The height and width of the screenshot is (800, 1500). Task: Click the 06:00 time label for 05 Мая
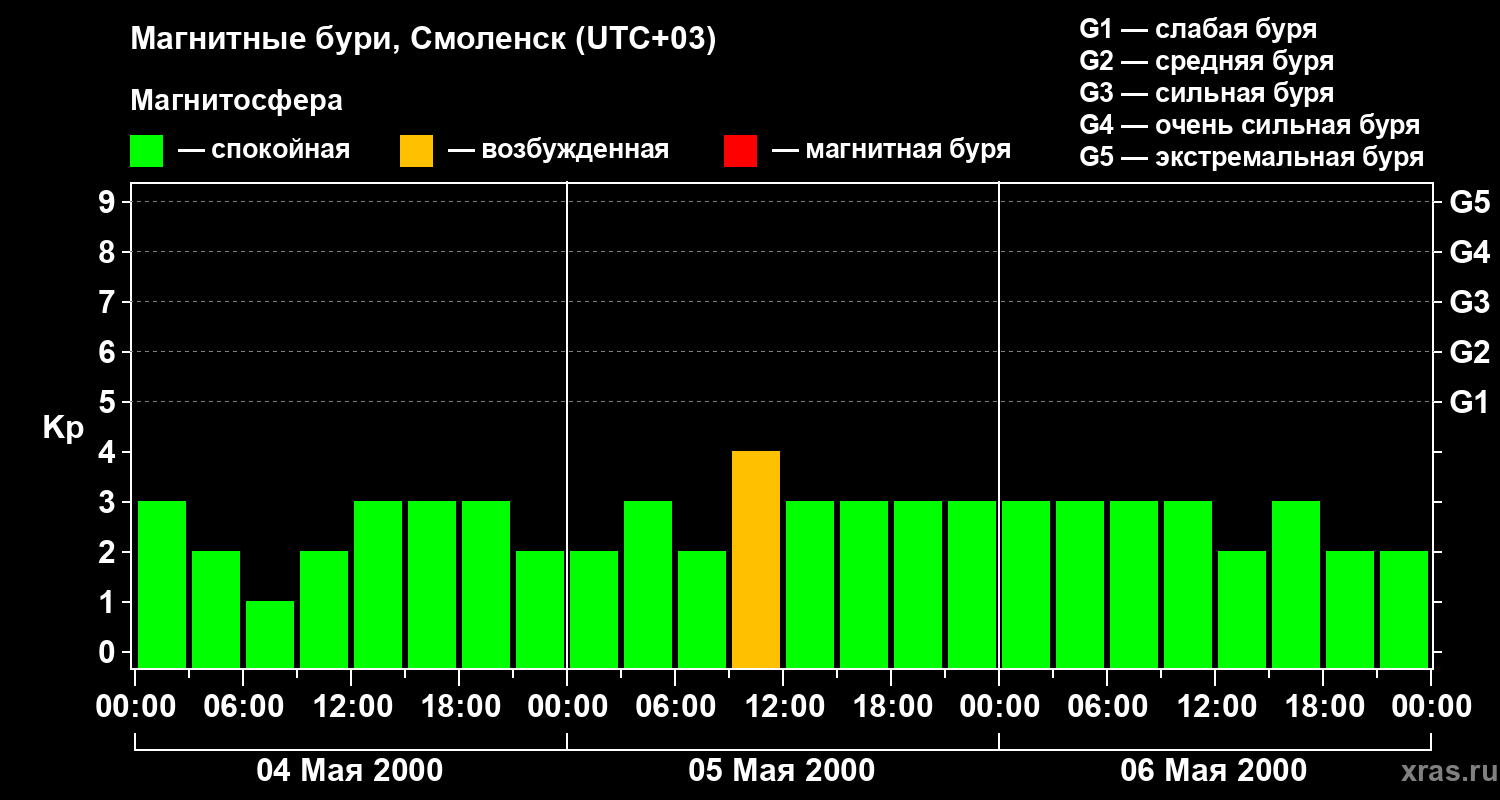pyautogui.click(x=675, y=707)
